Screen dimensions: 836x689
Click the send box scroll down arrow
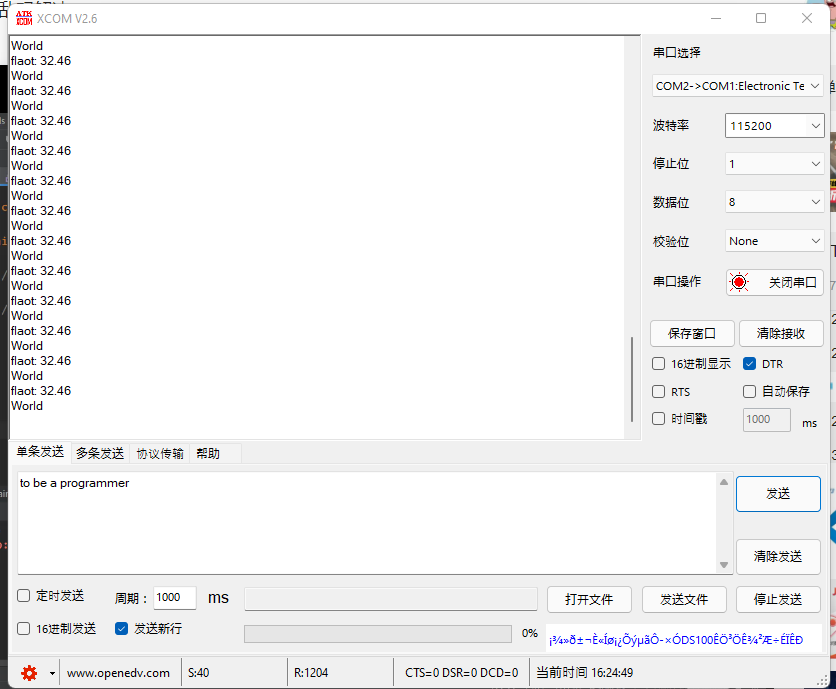click(724, 565)
